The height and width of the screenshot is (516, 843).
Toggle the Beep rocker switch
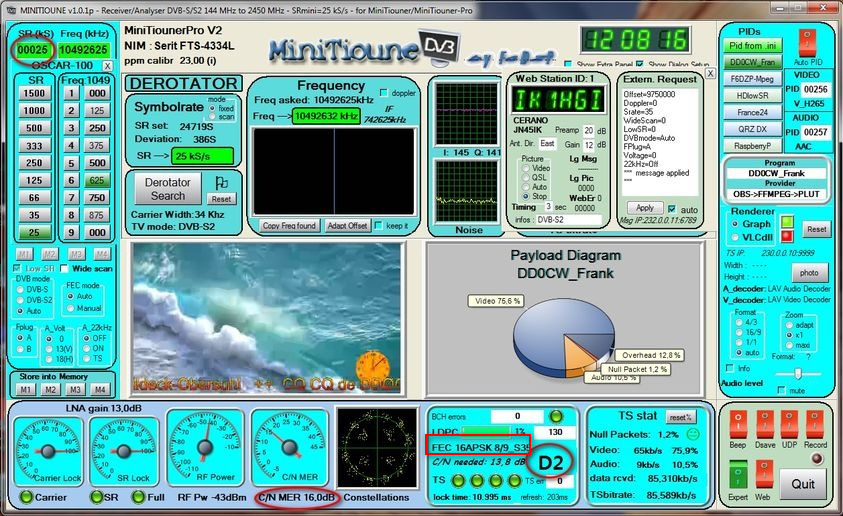[x=738, y=425]
